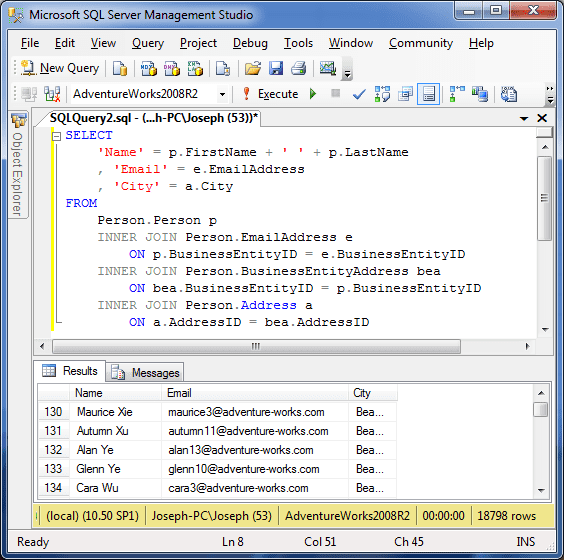Click the Name column header
The width and height of the screenshot is (564, 560).
[115, 393]
